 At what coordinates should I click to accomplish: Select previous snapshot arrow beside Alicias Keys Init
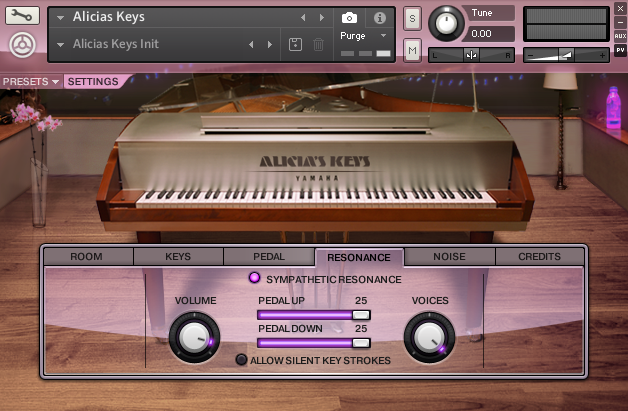pos(251,44)
